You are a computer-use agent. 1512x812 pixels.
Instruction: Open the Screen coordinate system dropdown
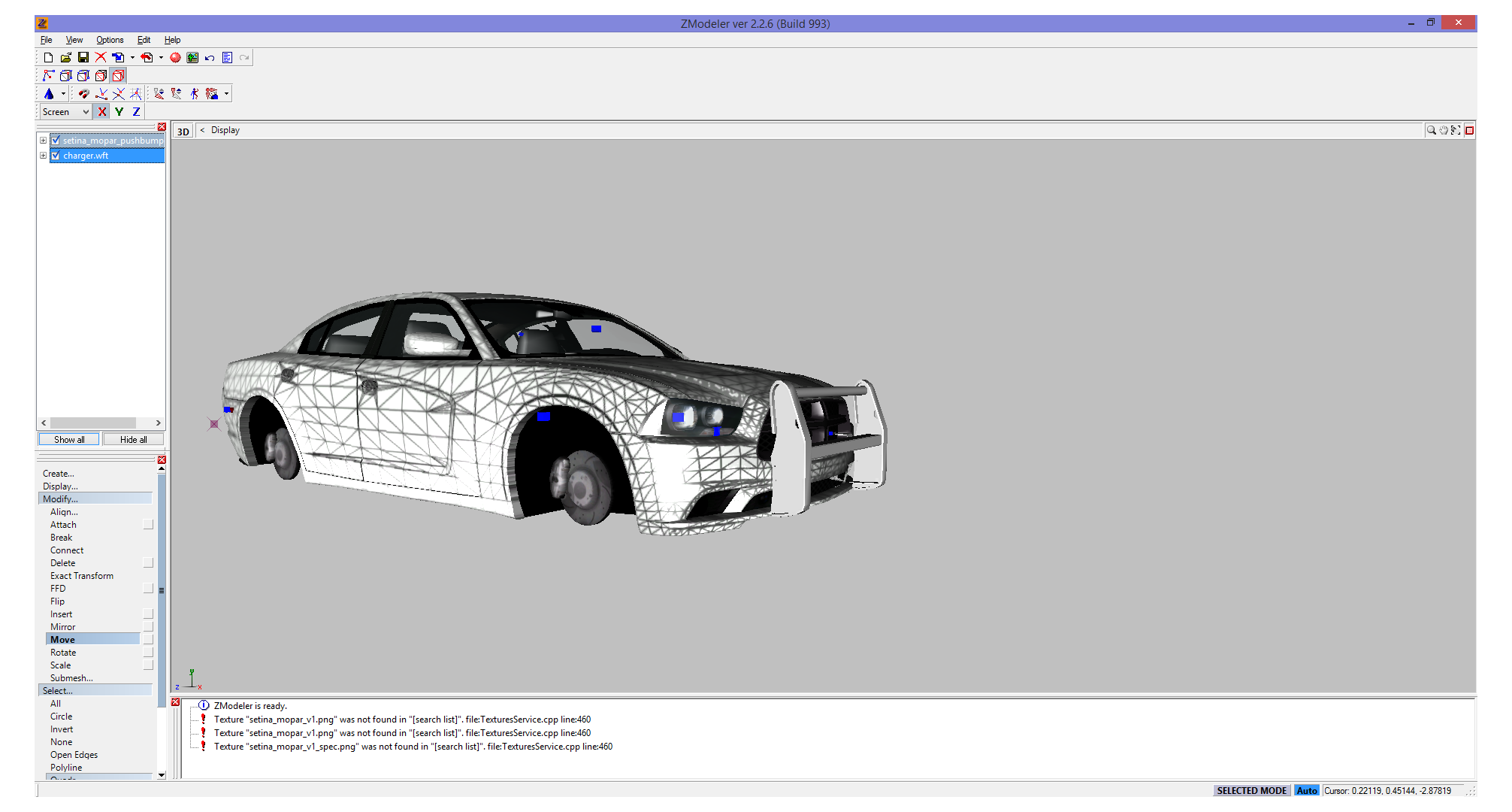point(86,112)
